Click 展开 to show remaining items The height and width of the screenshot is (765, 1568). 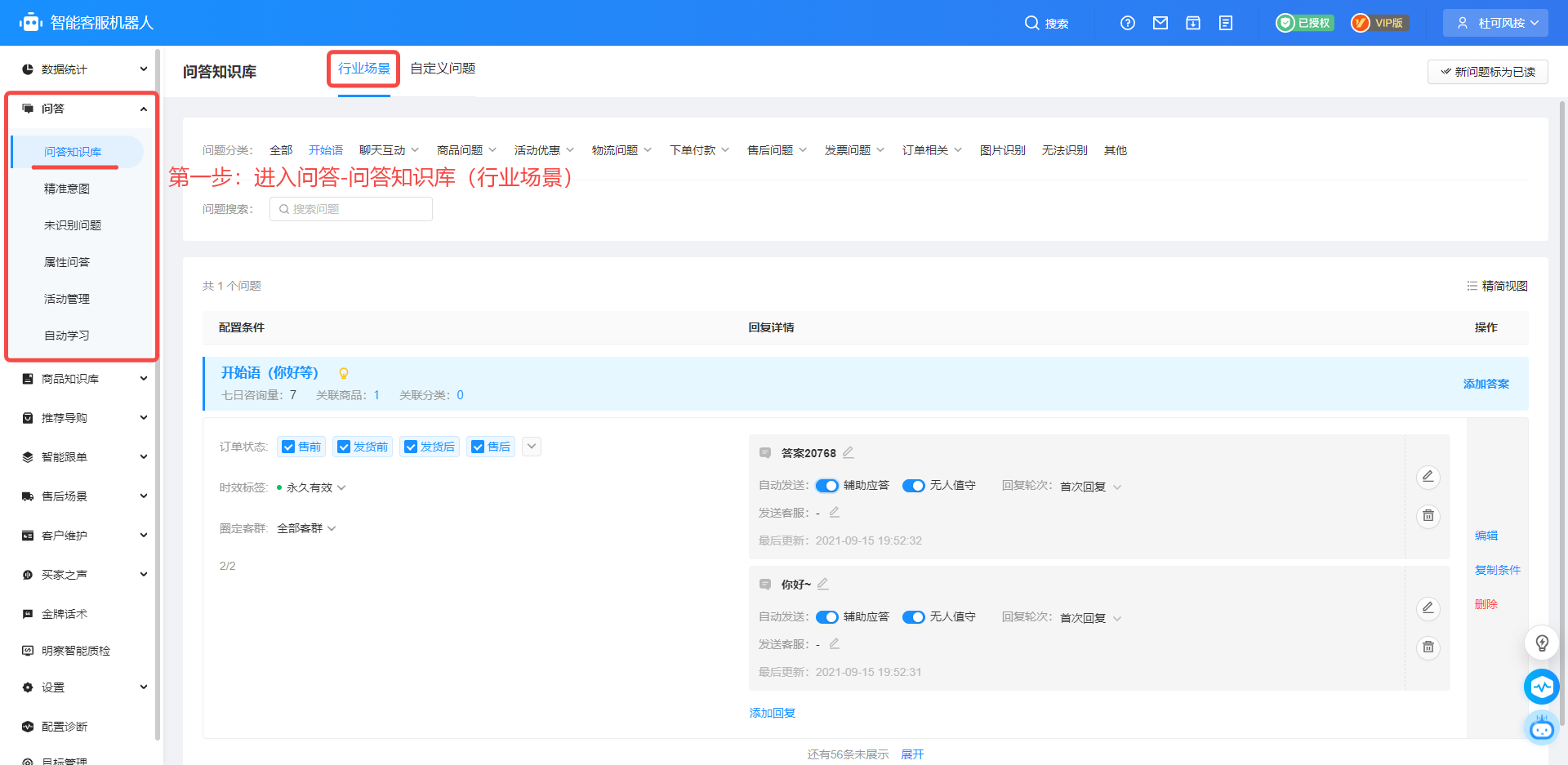tap(912, 754)
